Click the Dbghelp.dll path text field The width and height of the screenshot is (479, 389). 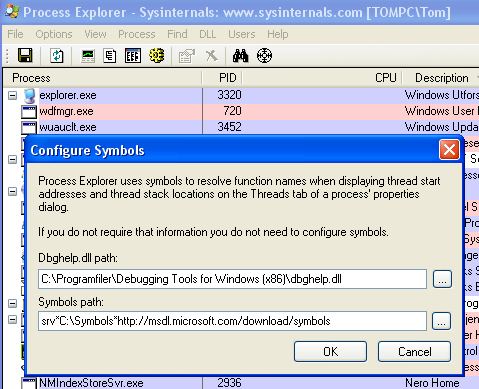pos(232,279)
